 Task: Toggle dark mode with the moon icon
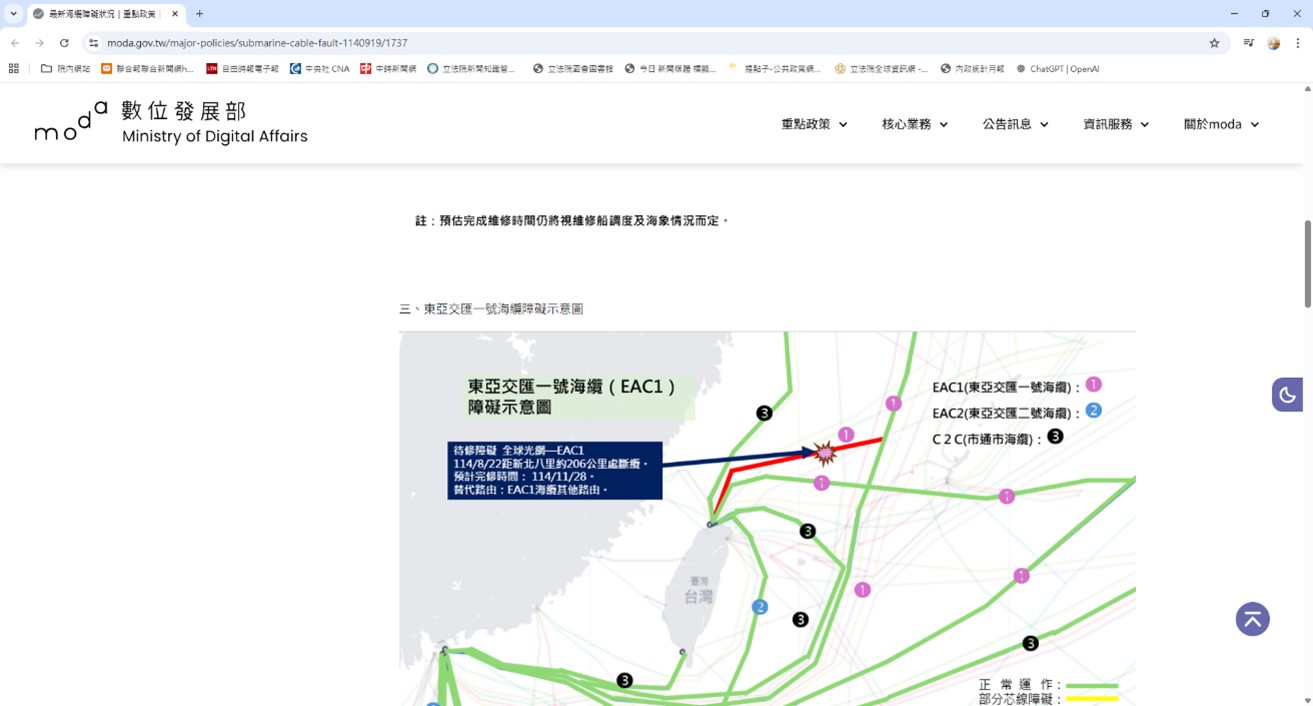[x=1287, y=395]
